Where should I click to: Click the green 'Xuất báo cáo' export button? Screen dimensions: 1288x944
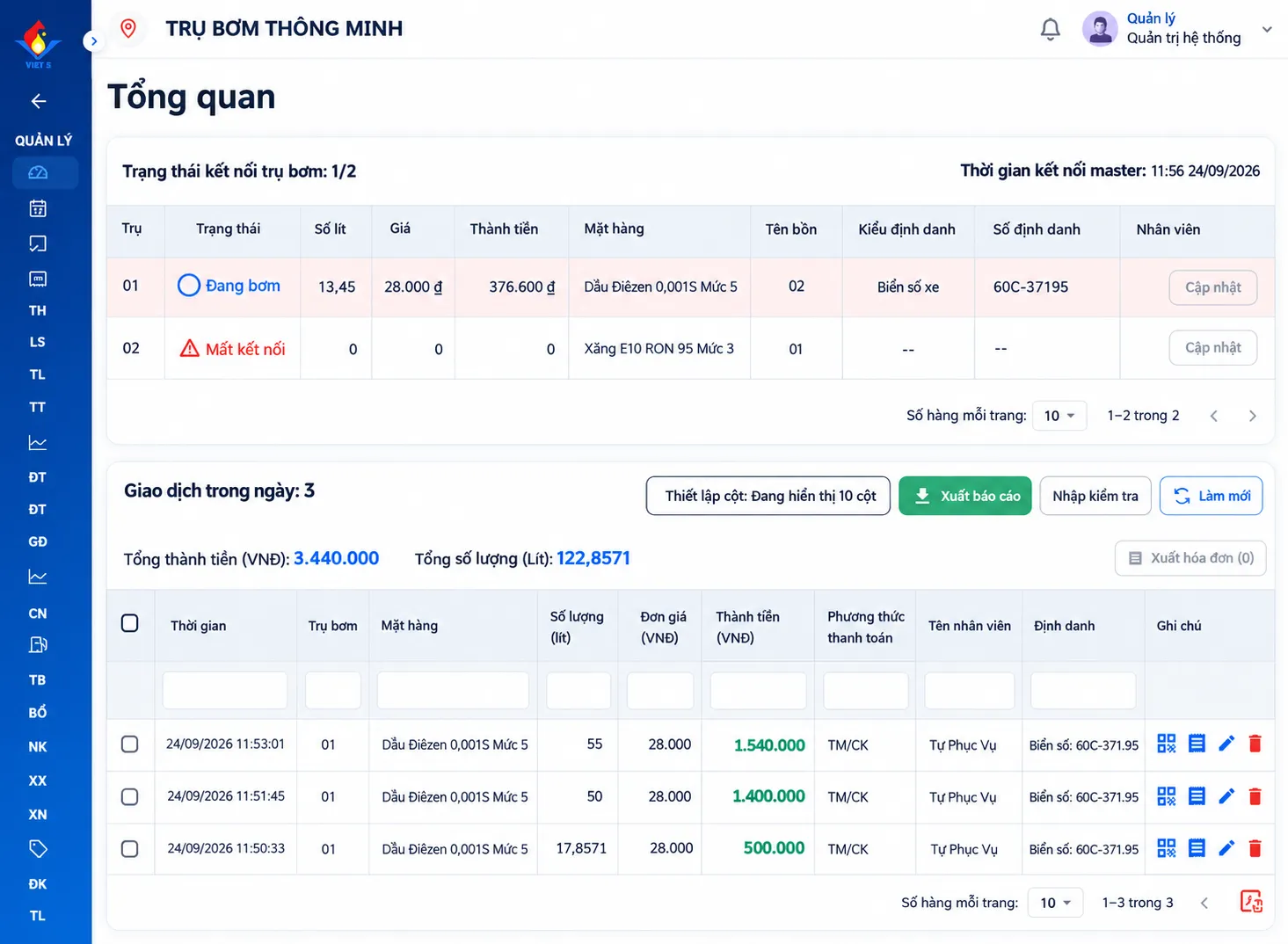click(965, 496)
